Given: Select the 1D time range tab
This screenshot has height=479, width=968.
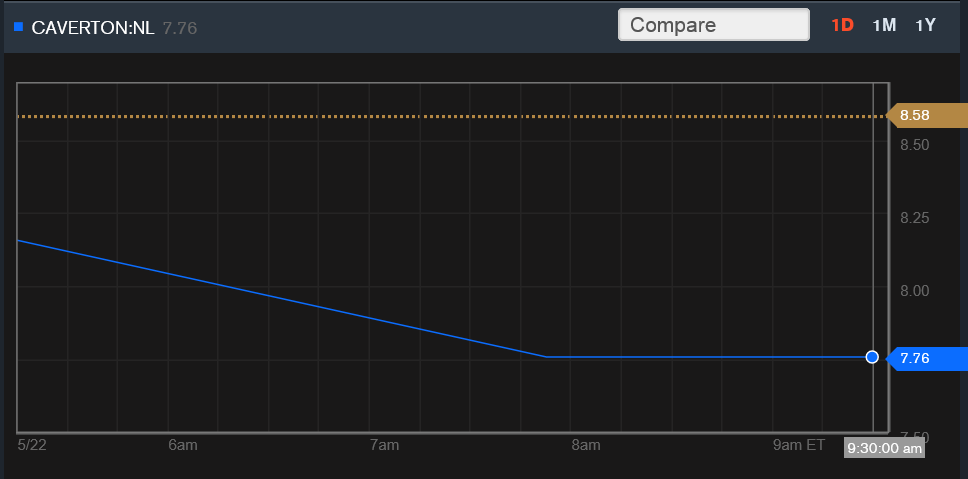Looking at the screenshot, I should pos(842,25).
